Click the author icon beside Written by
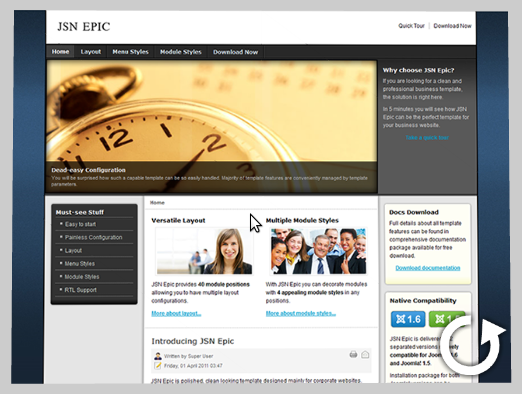The width and height of the screenshot is (522, 394). (158, 356)
